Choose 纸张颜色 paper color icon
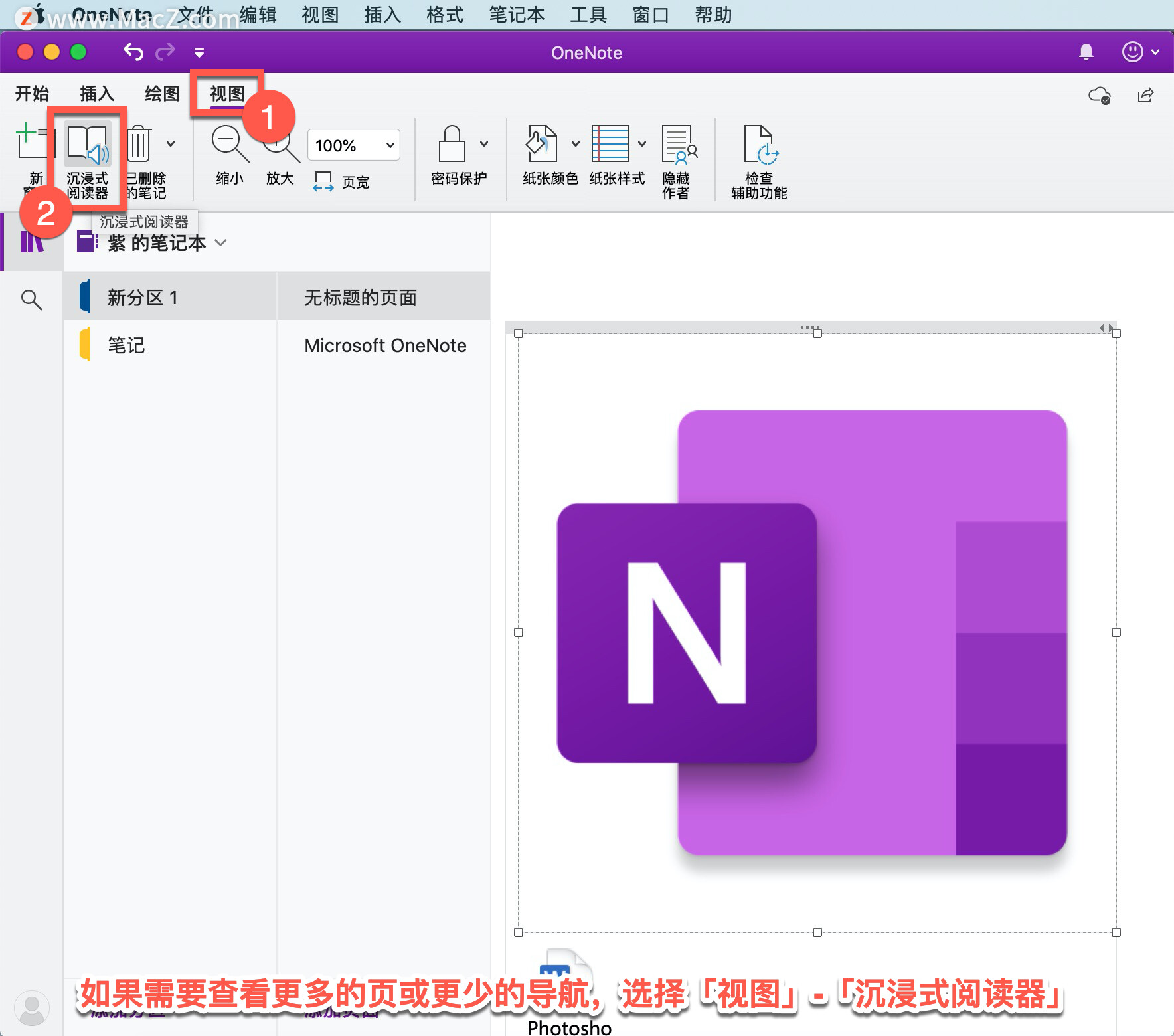Viewport: 1174px width, 1036px height. point(542,143)
